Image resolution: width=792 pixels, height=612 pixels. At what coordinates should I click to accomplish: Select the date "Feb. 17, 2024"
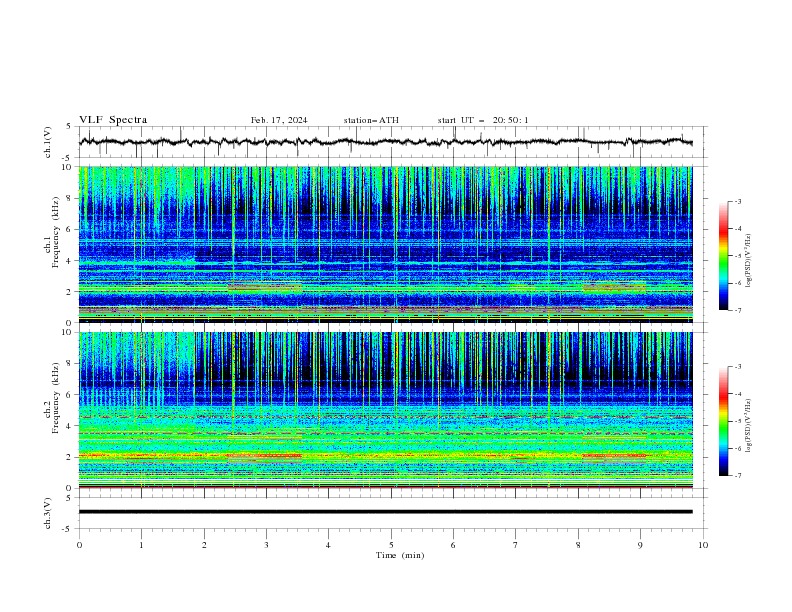point(279,120)
